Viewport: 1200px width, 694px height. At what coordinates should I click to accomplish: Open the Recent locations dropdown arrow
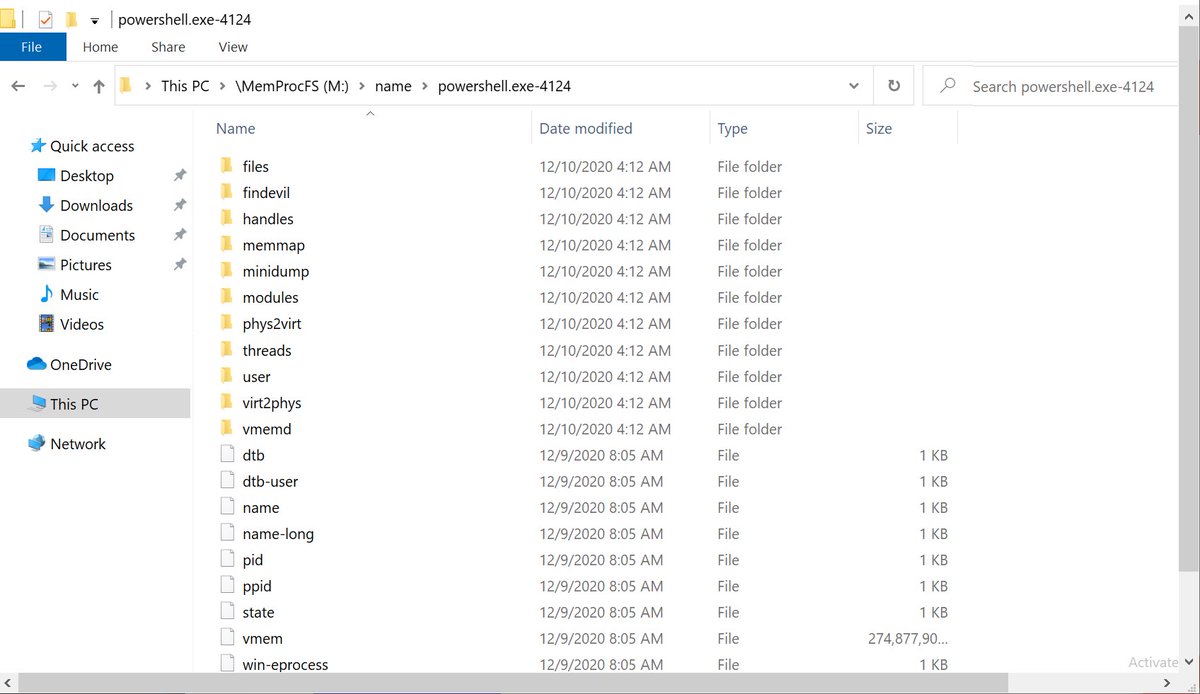(76, 88)
